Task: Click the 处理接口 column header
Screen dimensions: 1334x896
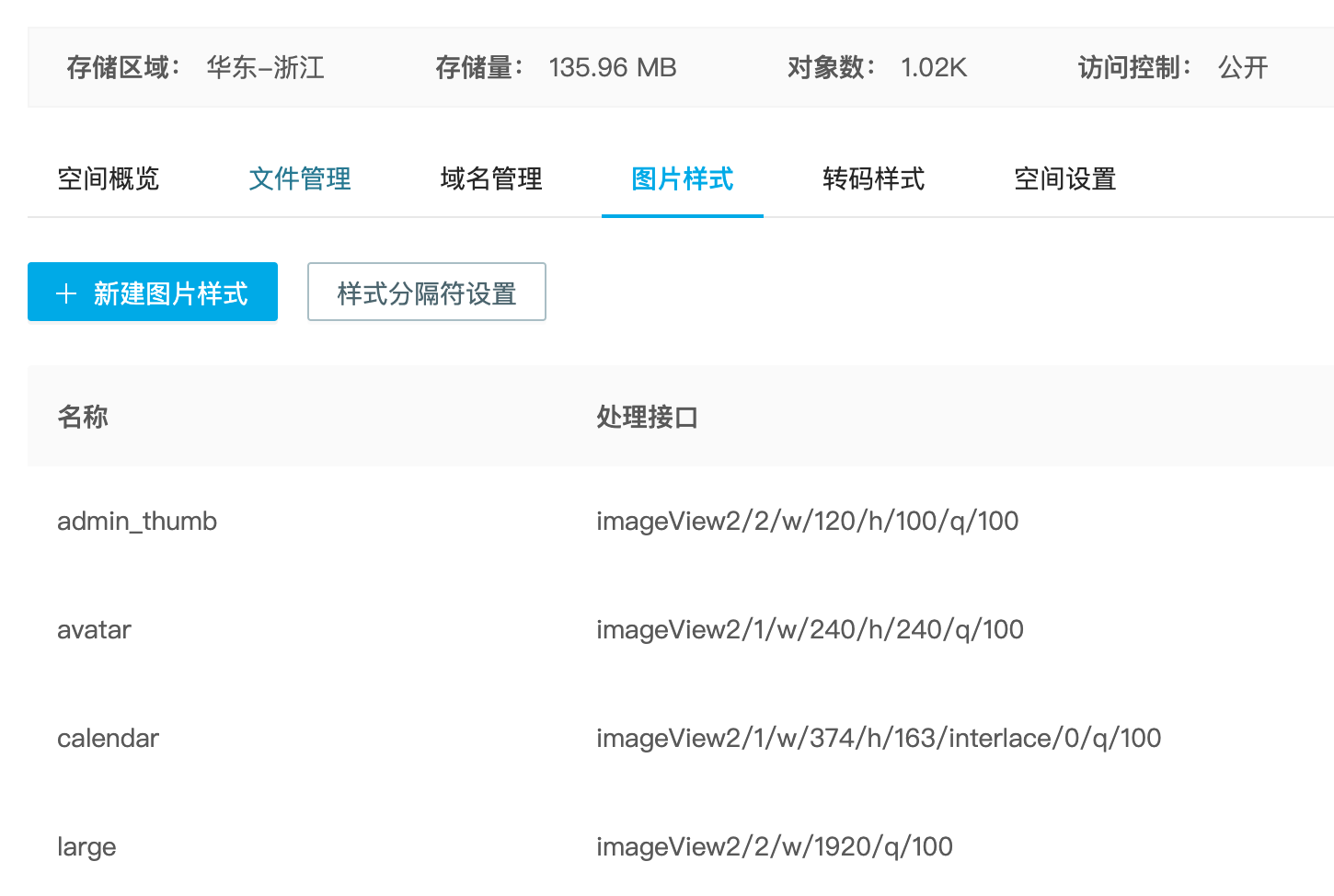Action: tap(647, 417)
